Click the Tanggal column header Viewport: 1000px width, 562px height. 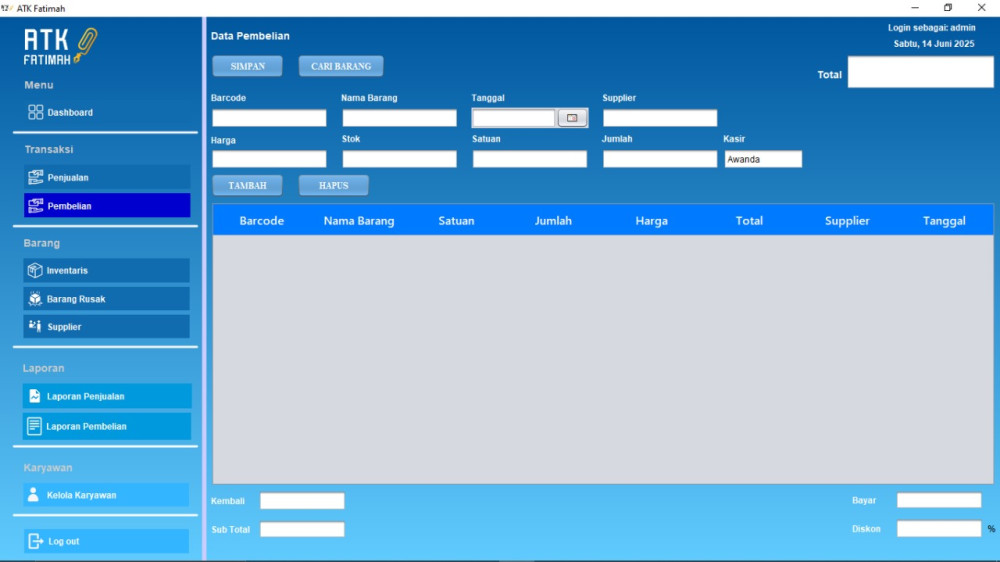point(944,221)
